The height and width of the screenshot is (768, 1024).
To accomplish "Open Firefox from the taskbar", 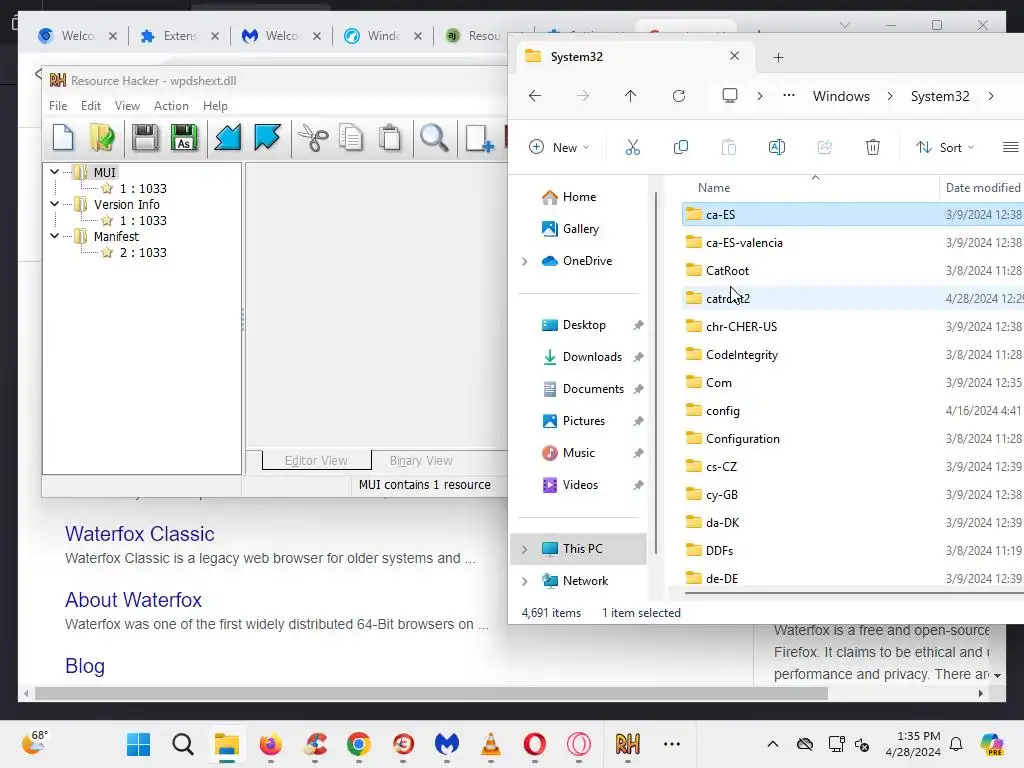I will (270, 744).
